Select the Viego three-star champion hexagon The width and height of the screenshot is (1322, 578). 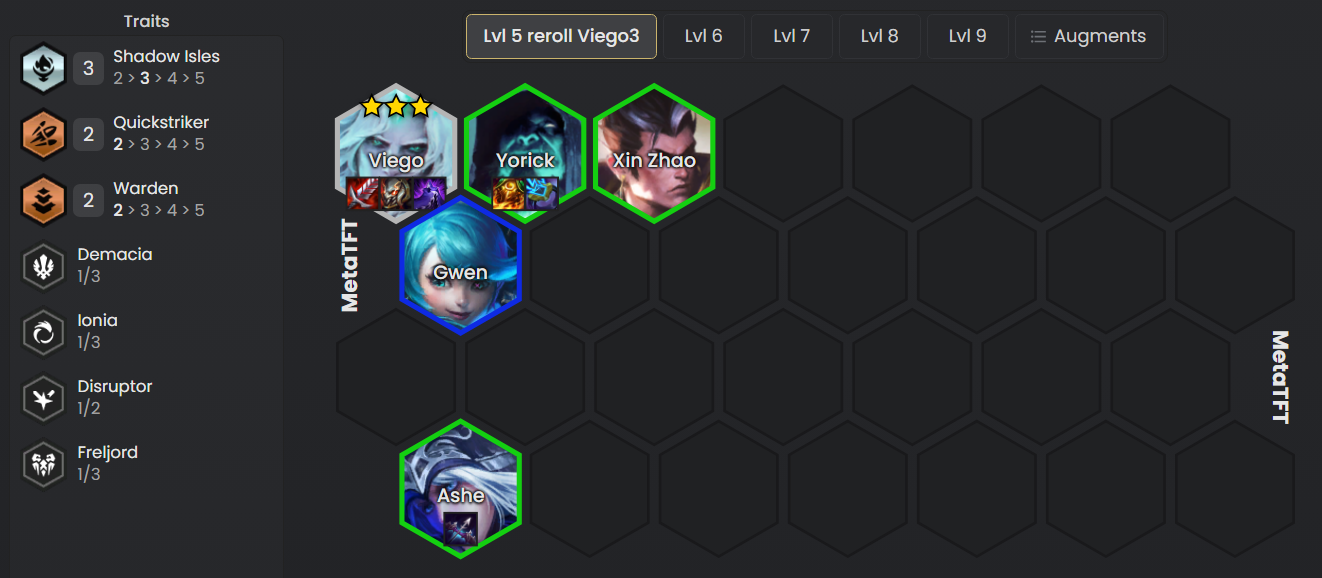coord(396,153)
